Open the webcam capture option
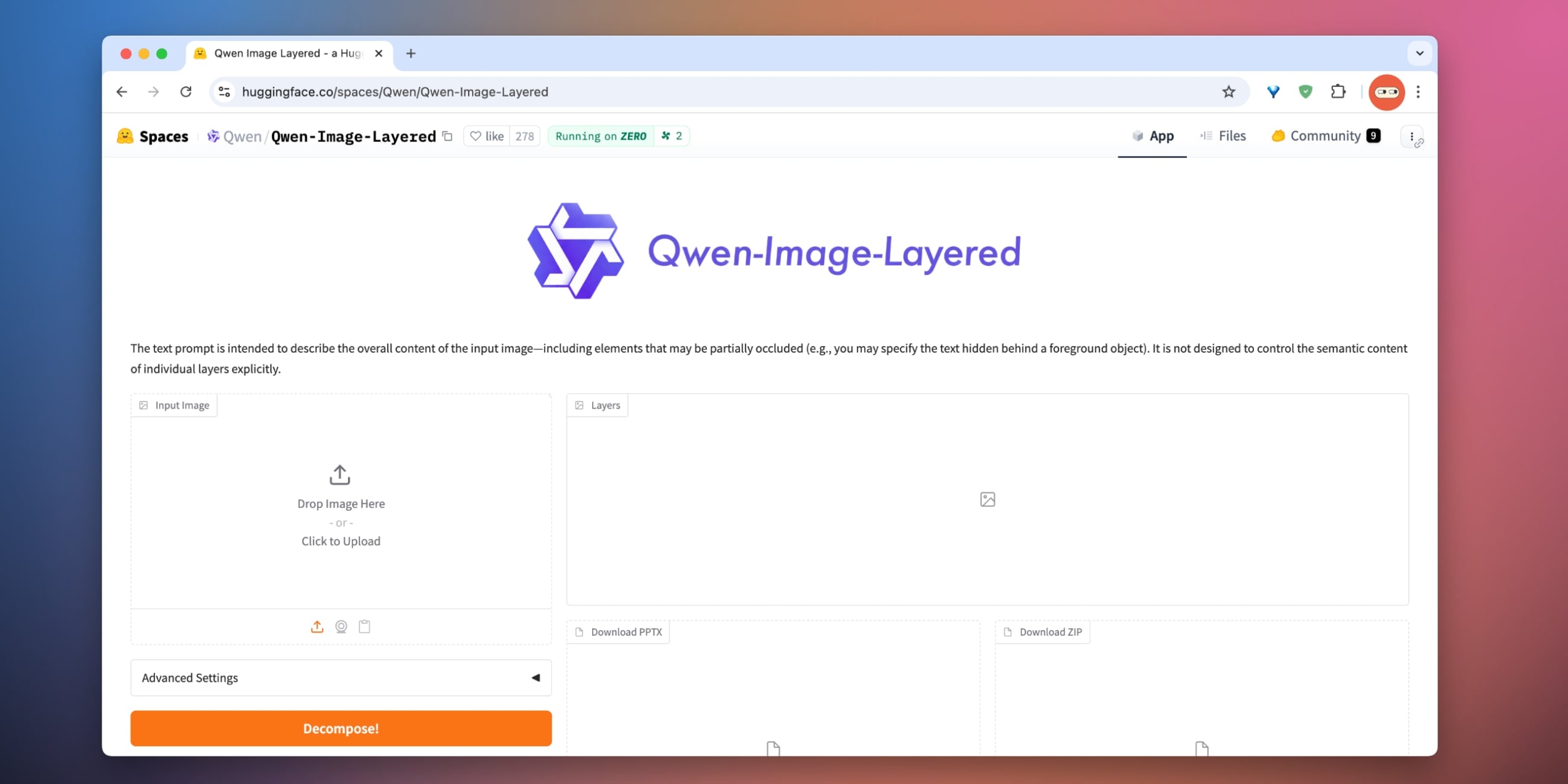1568x784 pixels. tap(341, 627)
